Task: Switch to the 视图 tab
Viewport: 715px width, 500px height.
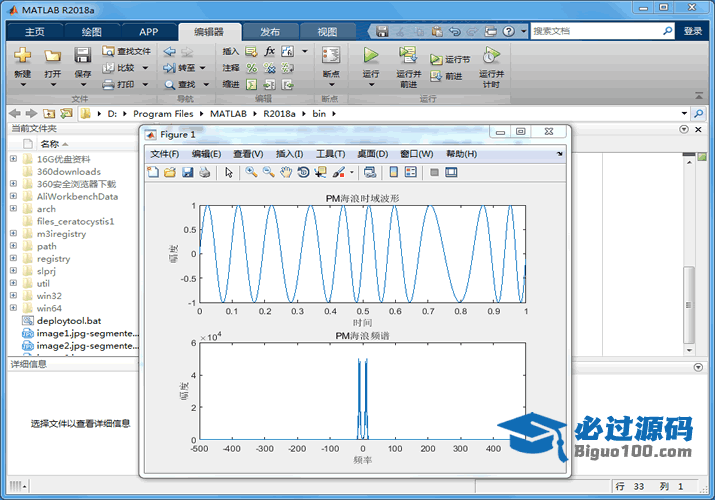Action: click(327, 31)
